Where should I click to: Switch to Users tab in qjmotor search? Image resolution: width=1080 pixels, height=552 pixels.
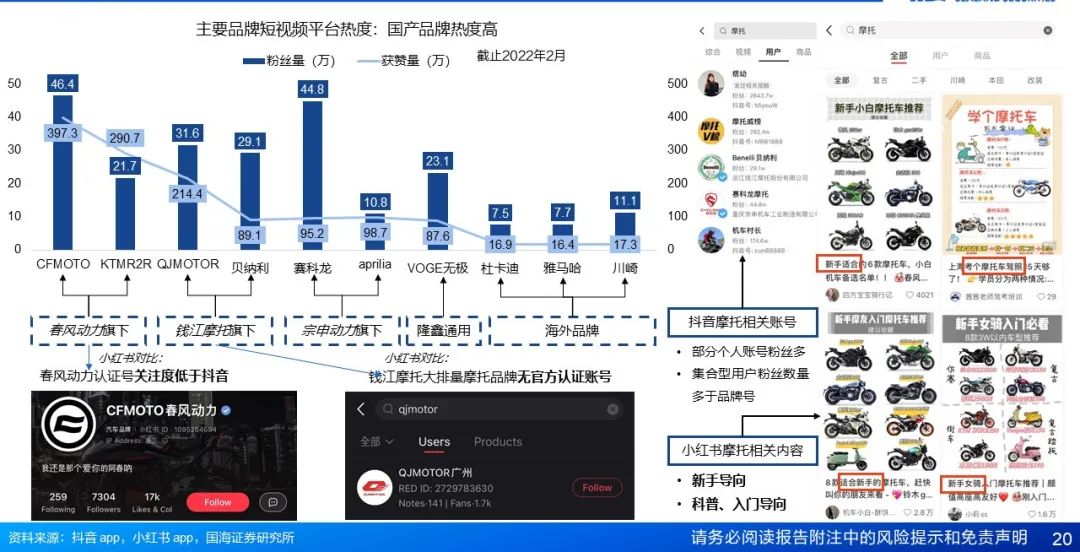[434, 442]
